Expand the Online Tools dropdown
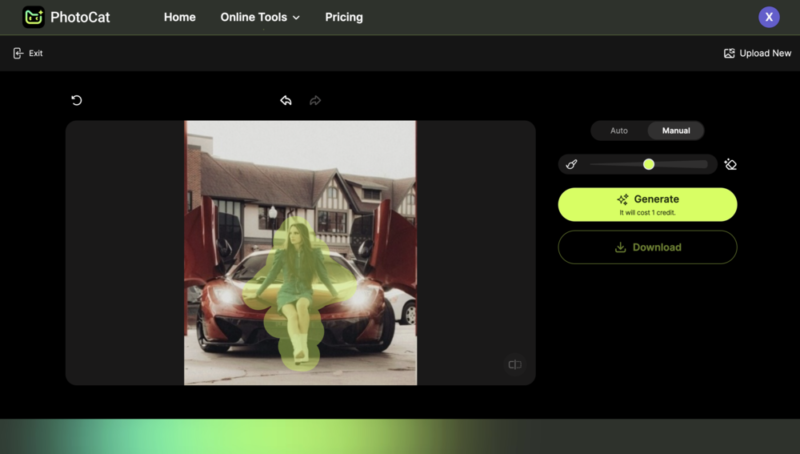The image size is (800, 454). (x=260, y=17)
